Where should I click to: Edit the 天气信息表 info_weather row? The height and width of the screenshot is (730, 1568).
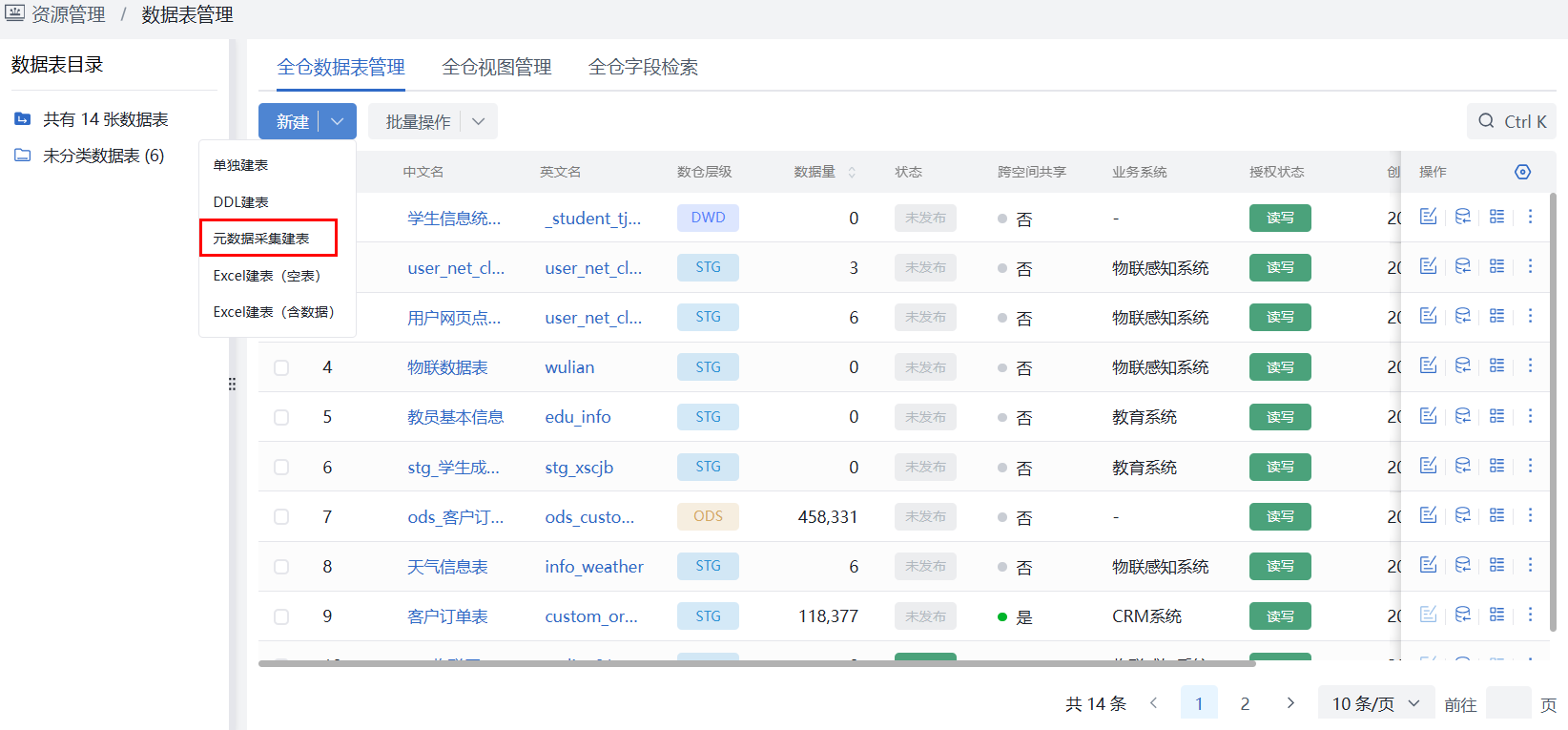point(1428,565)
